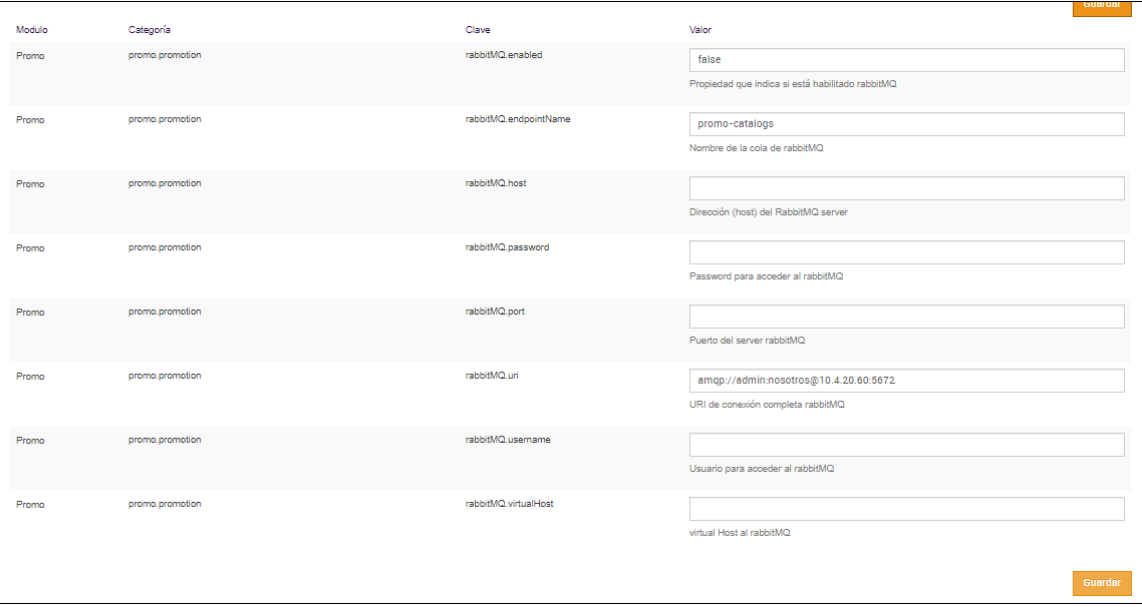Select the rabbitMQ.virtualHost input box
Screen dimensions: 1142x607
pos(906,509)
